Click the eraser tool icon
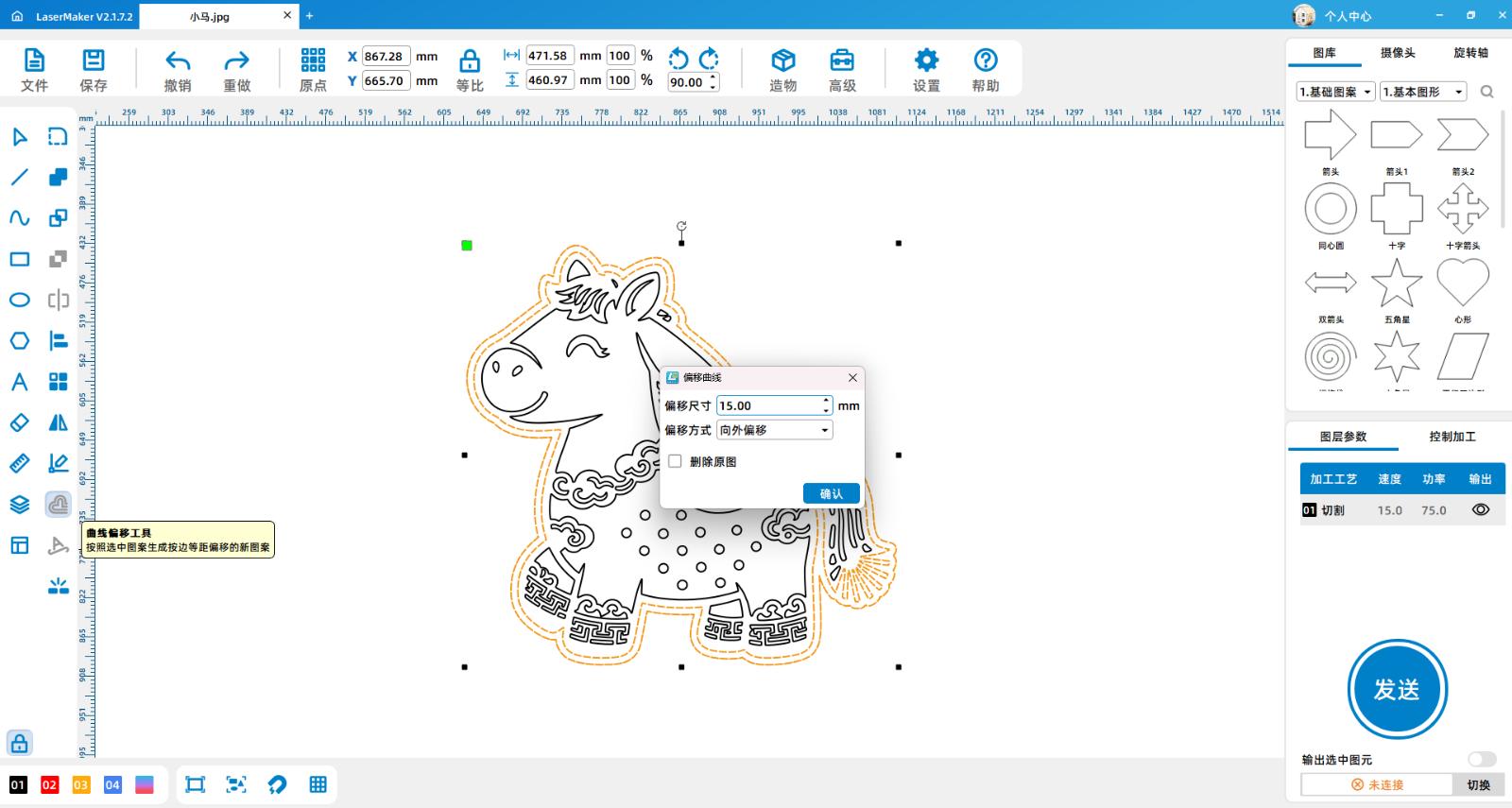 pyautogui.click(x=19, y=422)
